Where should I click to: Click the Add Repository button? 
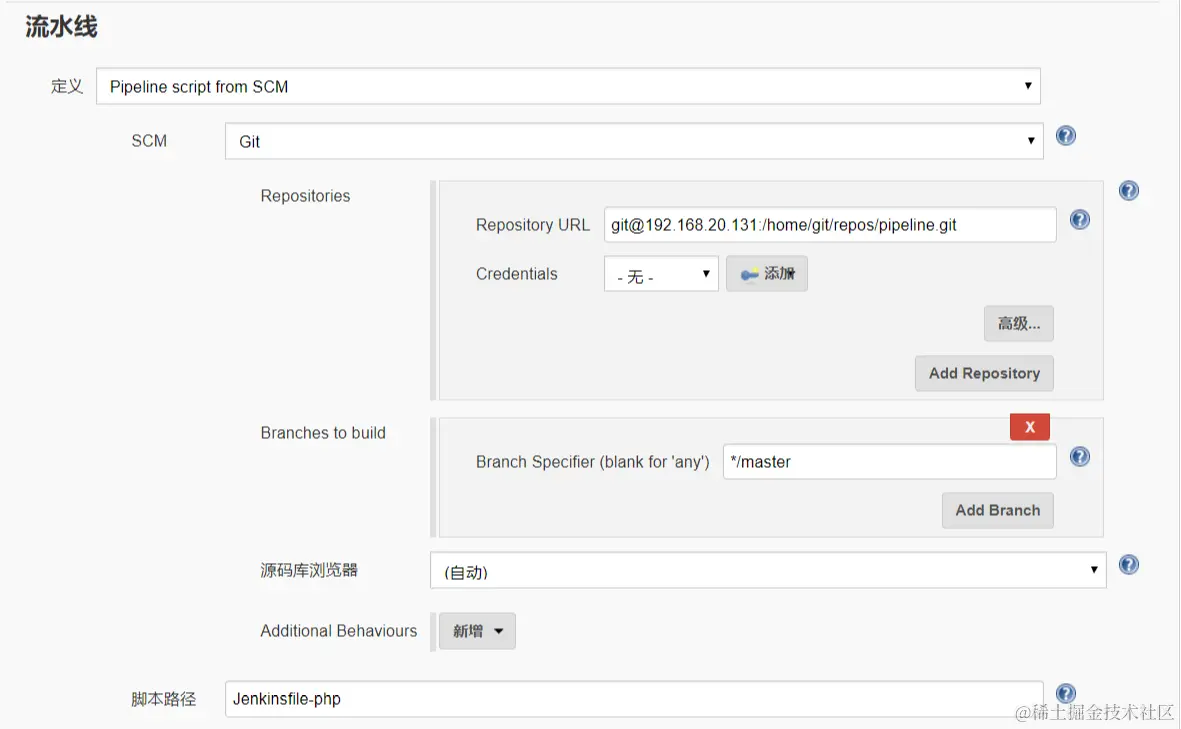tap(984, 374)
